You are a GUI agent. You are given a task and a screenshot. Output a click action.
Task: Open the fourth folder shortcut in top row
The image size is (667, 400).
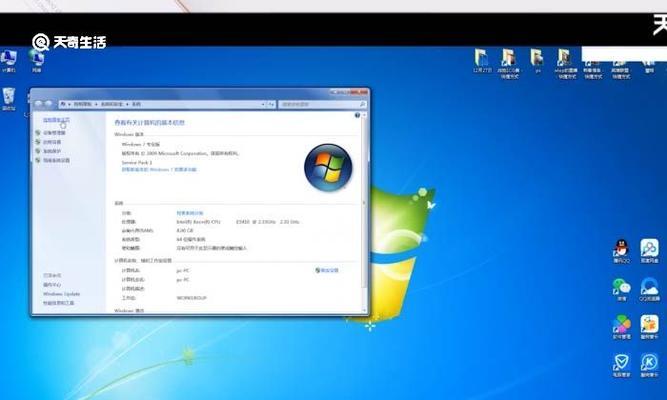[566, 63]
